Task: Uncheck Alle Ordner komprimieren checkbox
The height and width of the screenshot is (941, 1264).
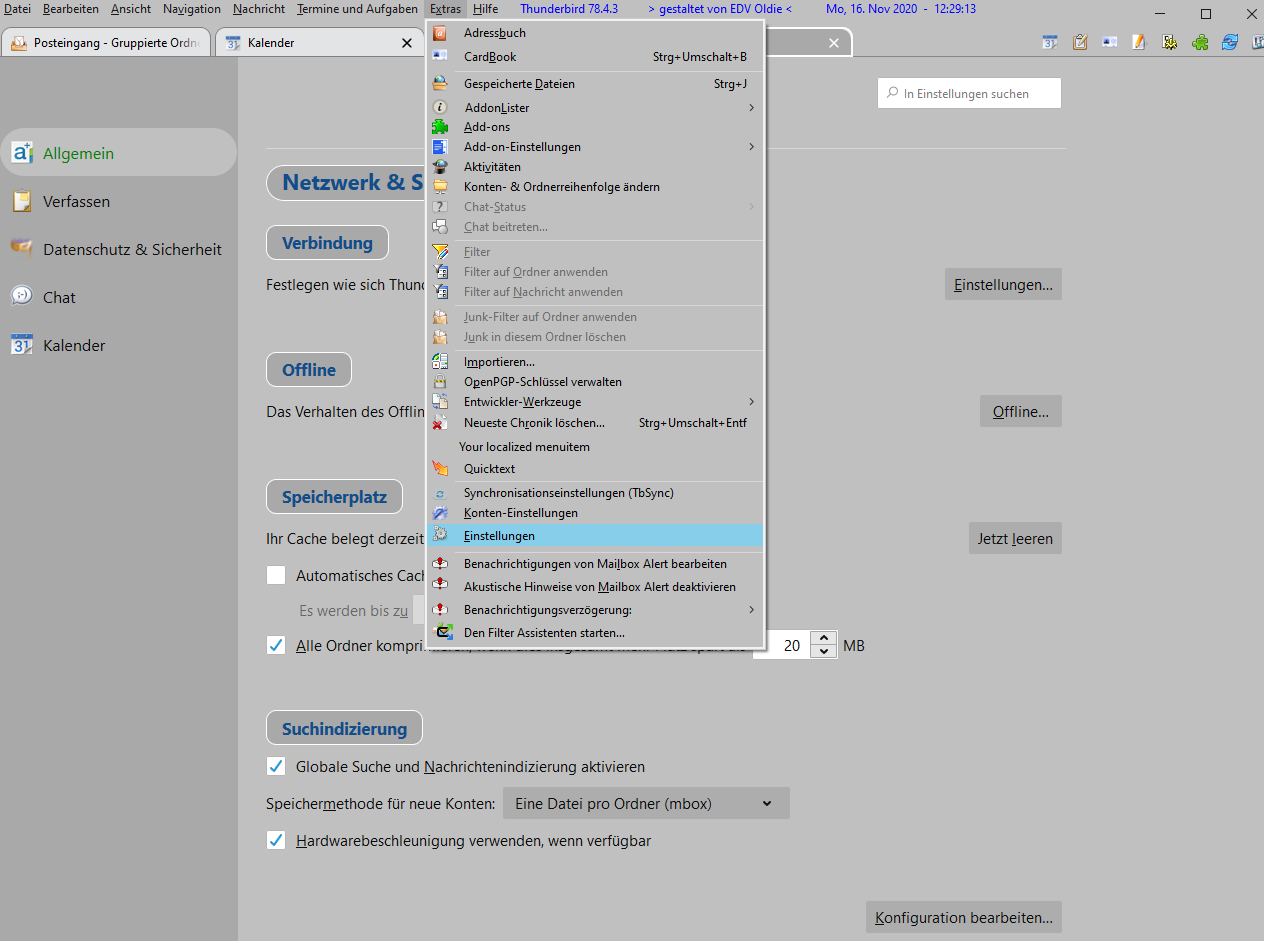Action: [x=276, y=645]
